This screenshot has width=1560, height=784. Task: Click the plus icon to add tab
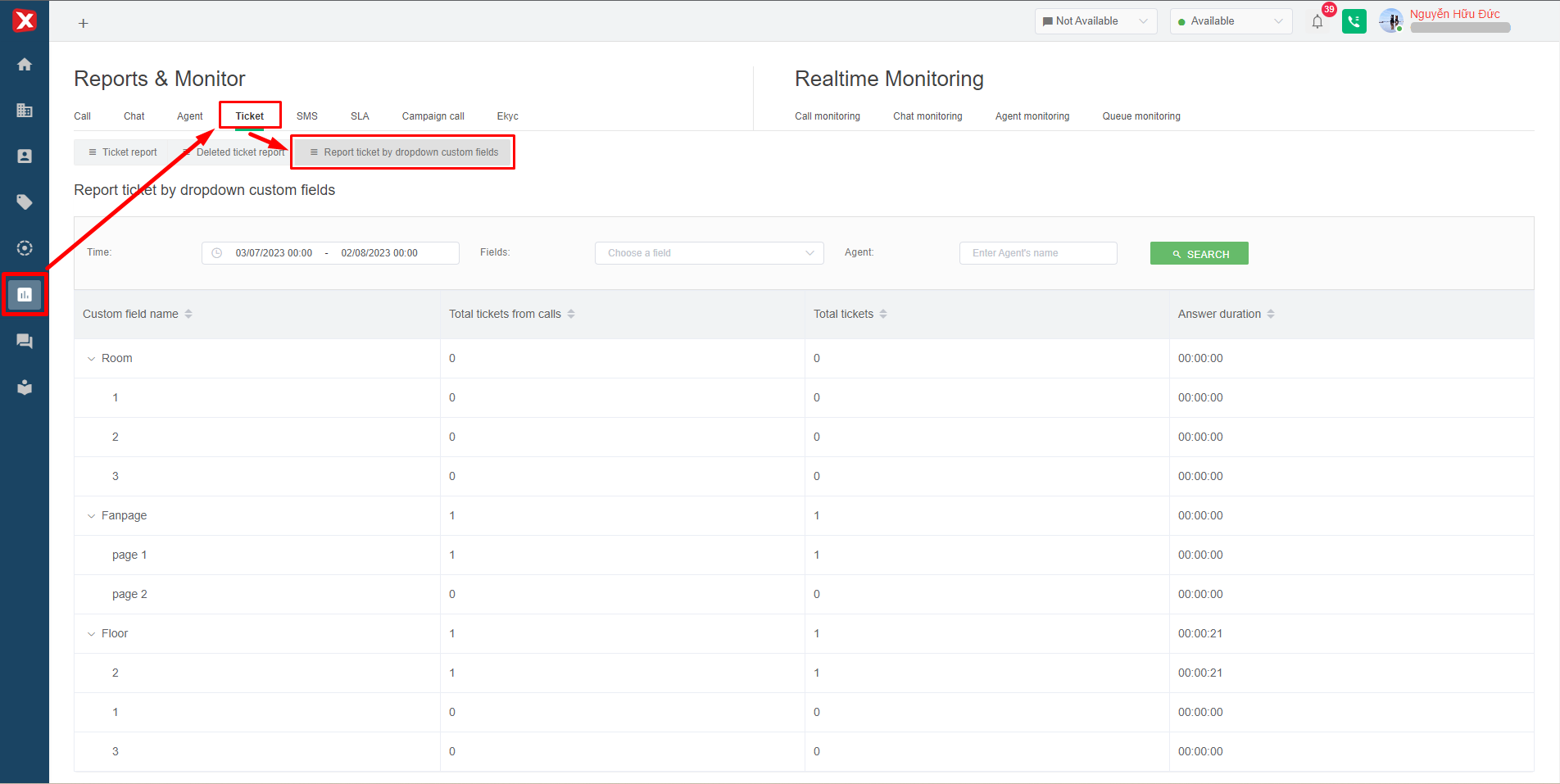click(83, 24)
